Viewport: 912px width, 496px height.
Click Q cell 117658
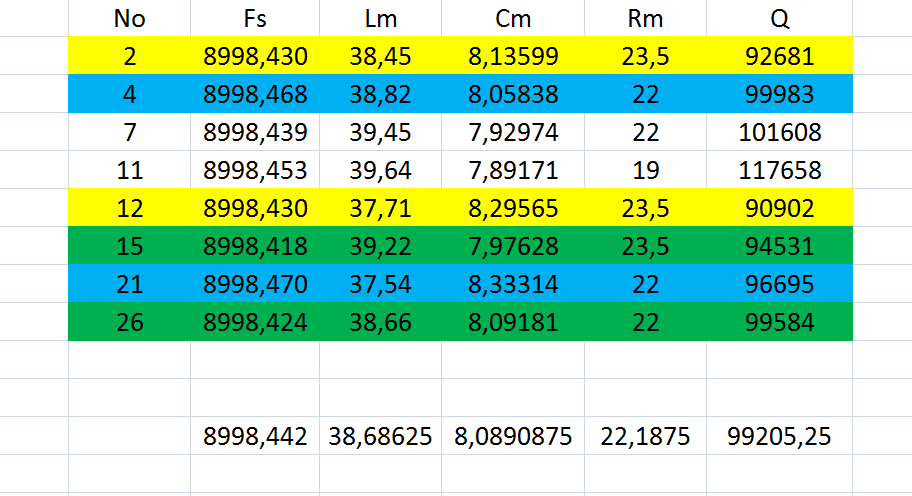(779, 170)
